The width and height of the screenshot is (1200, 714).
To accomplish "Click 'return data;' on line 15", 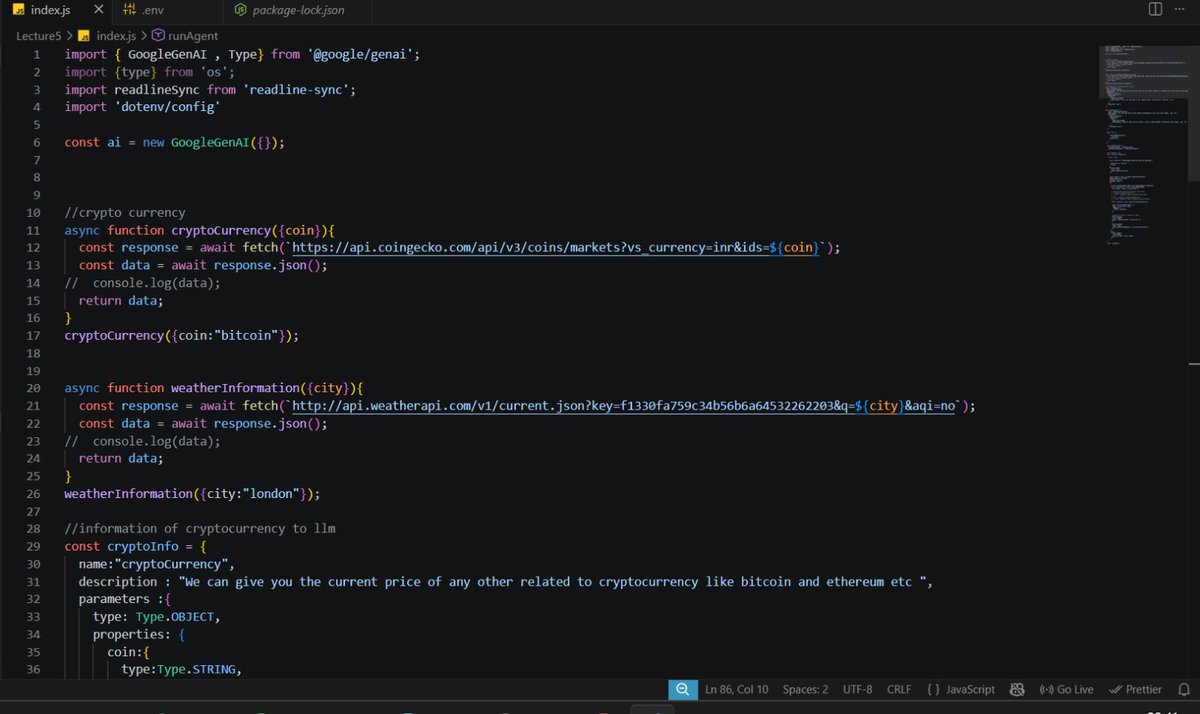I will [121, 300].
